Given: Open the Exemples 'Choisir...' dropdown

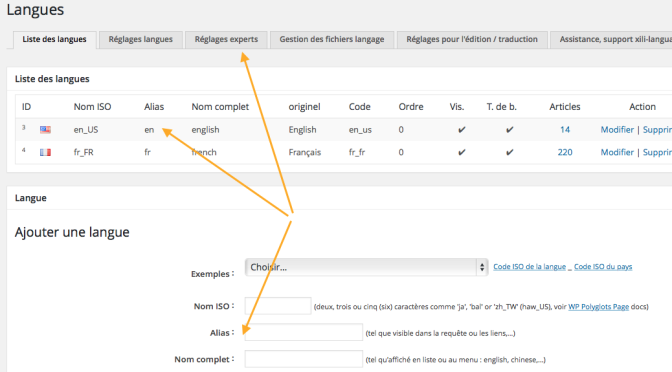Looking at the screenshot, I should (366, 267).
